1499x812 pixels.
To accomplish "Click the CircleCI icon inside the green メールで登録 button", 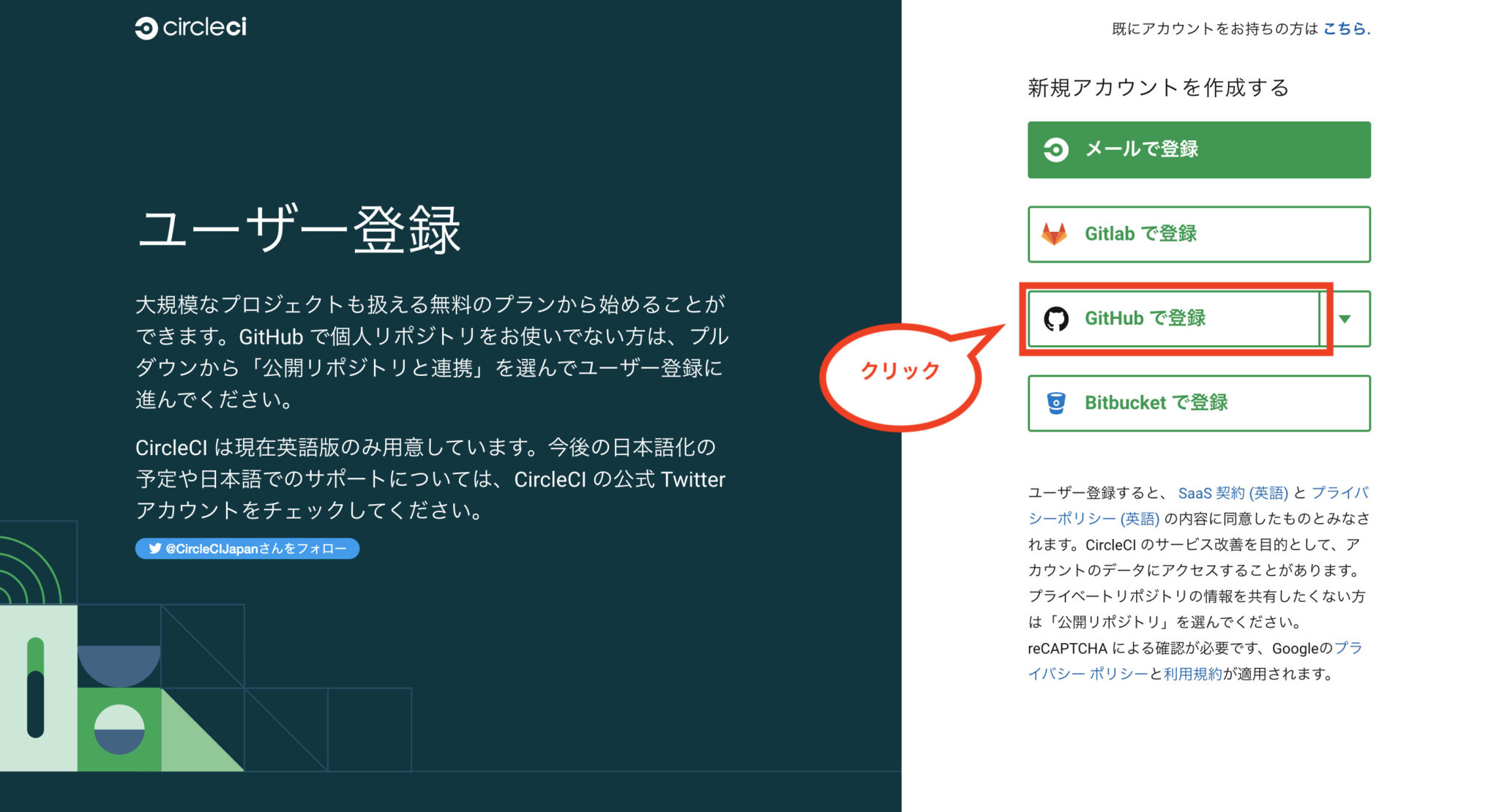I will (x=1057, y=149).
